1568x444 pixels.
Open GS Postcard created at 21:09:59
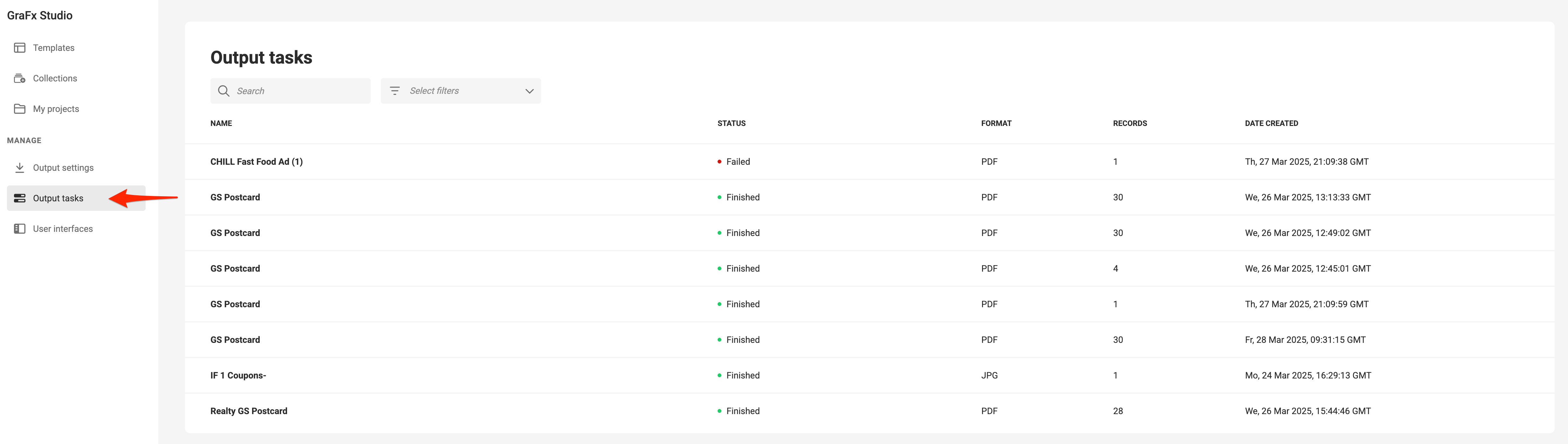click(235, 304)
